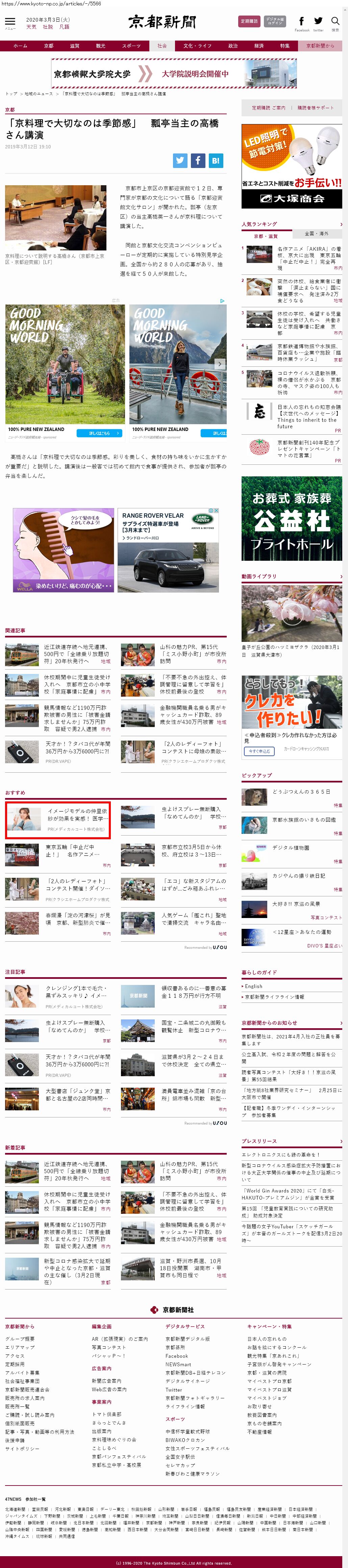Share article via blue Twitter button

tap(180, 160)
